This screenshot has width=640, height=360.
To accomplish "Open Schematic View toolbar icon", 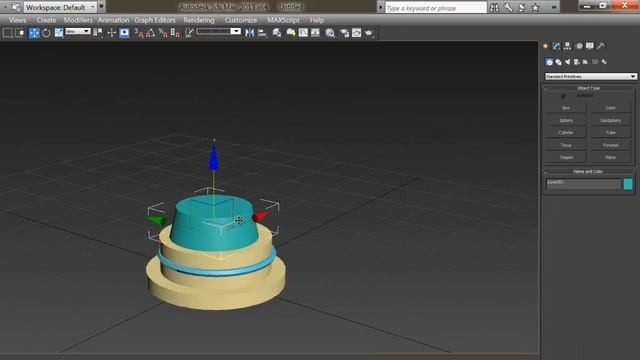I will (315, 33).
